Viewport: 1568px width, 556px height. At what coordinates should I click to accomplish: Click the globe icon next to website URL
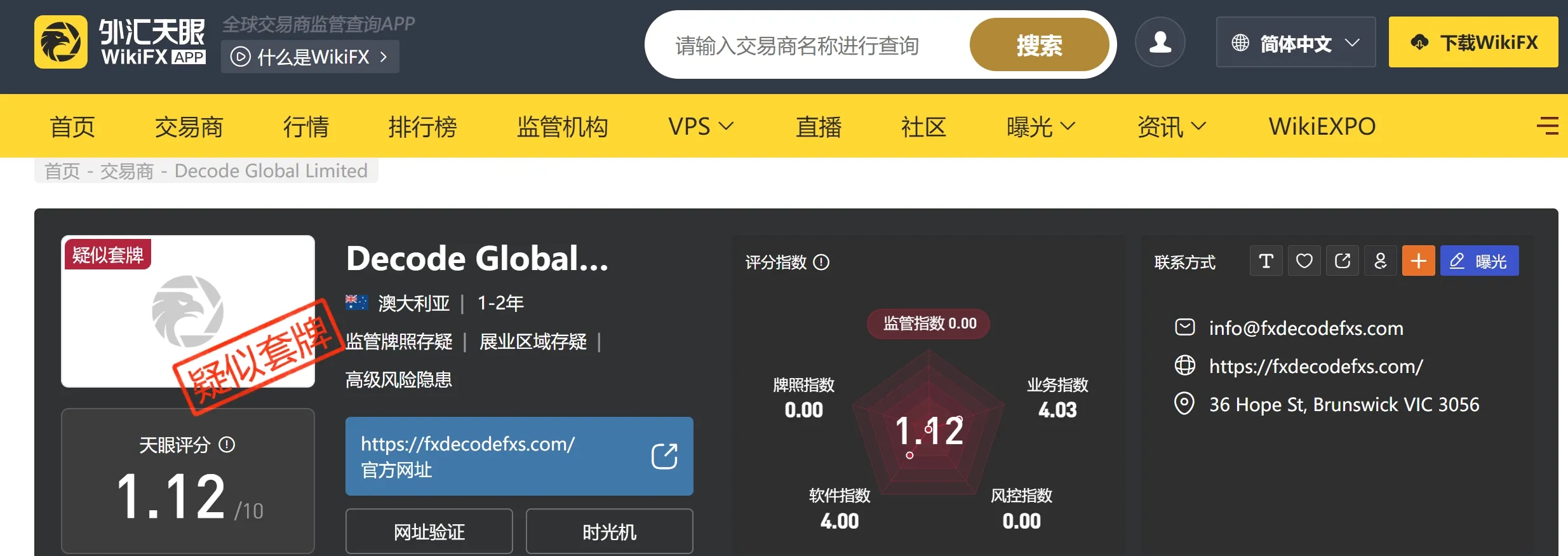pyautogui.click(x=1184, y=365)
